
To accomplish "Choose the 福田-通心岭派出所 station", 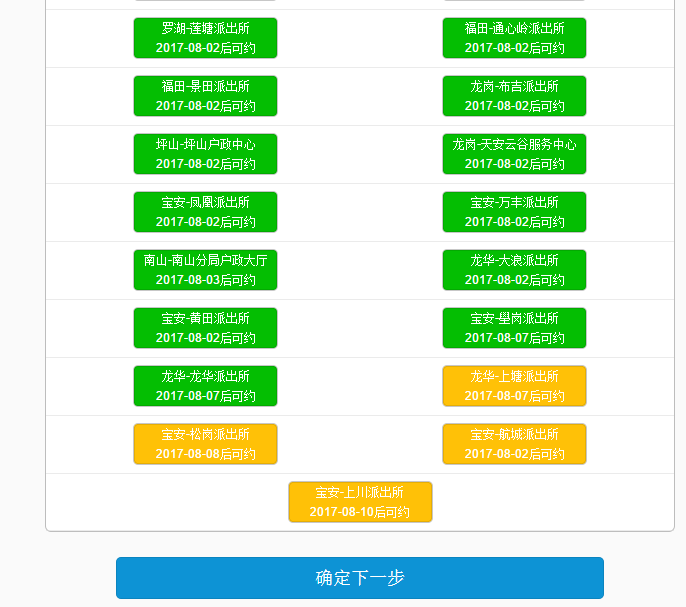I will [x=514, y=38].
